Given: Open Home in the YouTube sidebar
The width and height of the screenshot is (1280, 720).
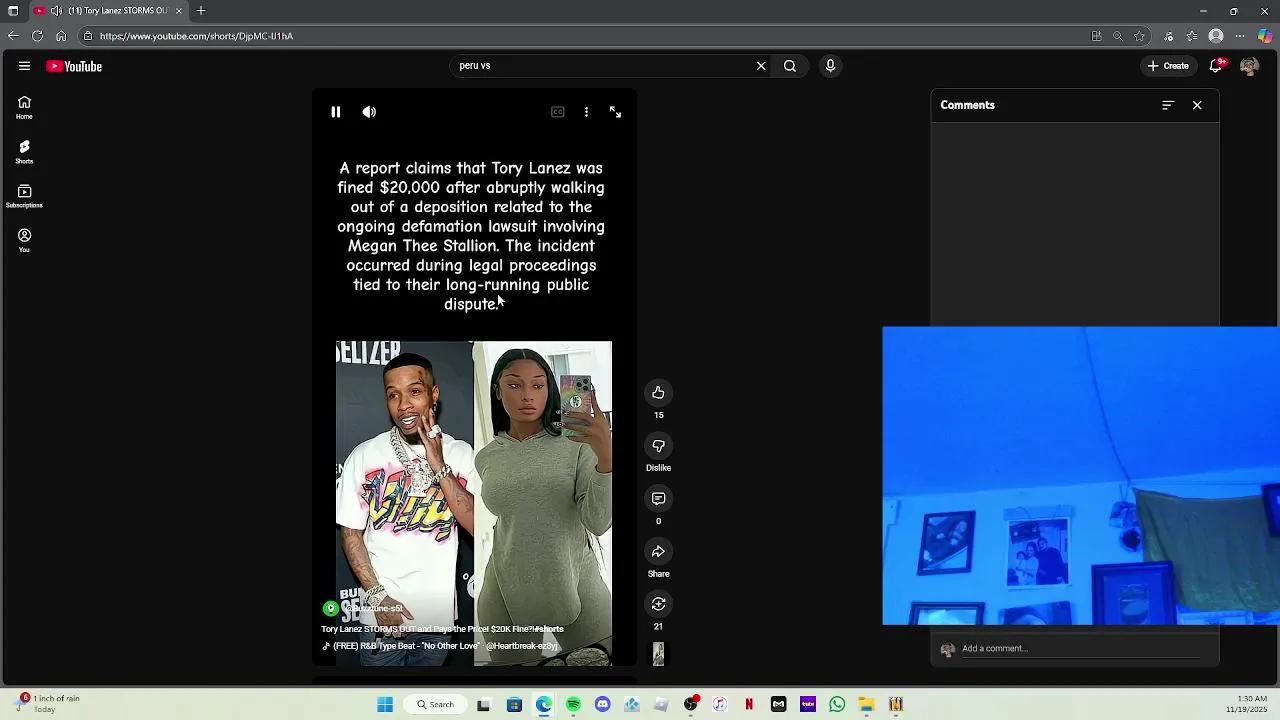Looking at the screenshot, I should coord(24,107).
